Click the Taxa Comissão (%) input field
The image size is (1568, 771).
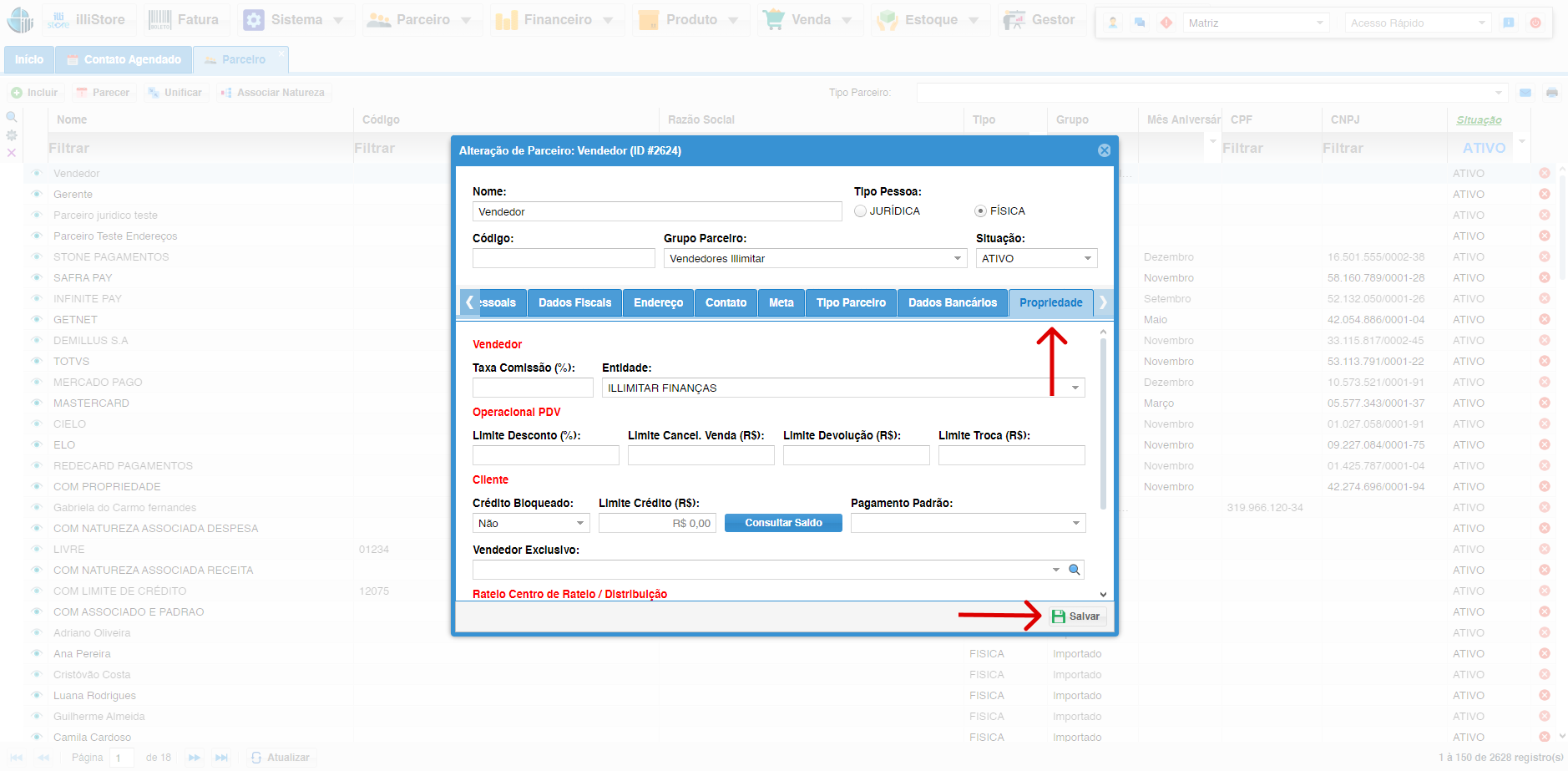point(533,388)
